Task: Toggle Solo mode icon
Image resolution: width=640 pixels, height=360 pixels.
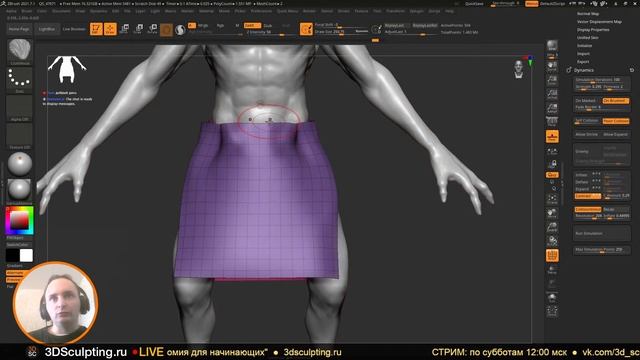Action: point(552,298)
